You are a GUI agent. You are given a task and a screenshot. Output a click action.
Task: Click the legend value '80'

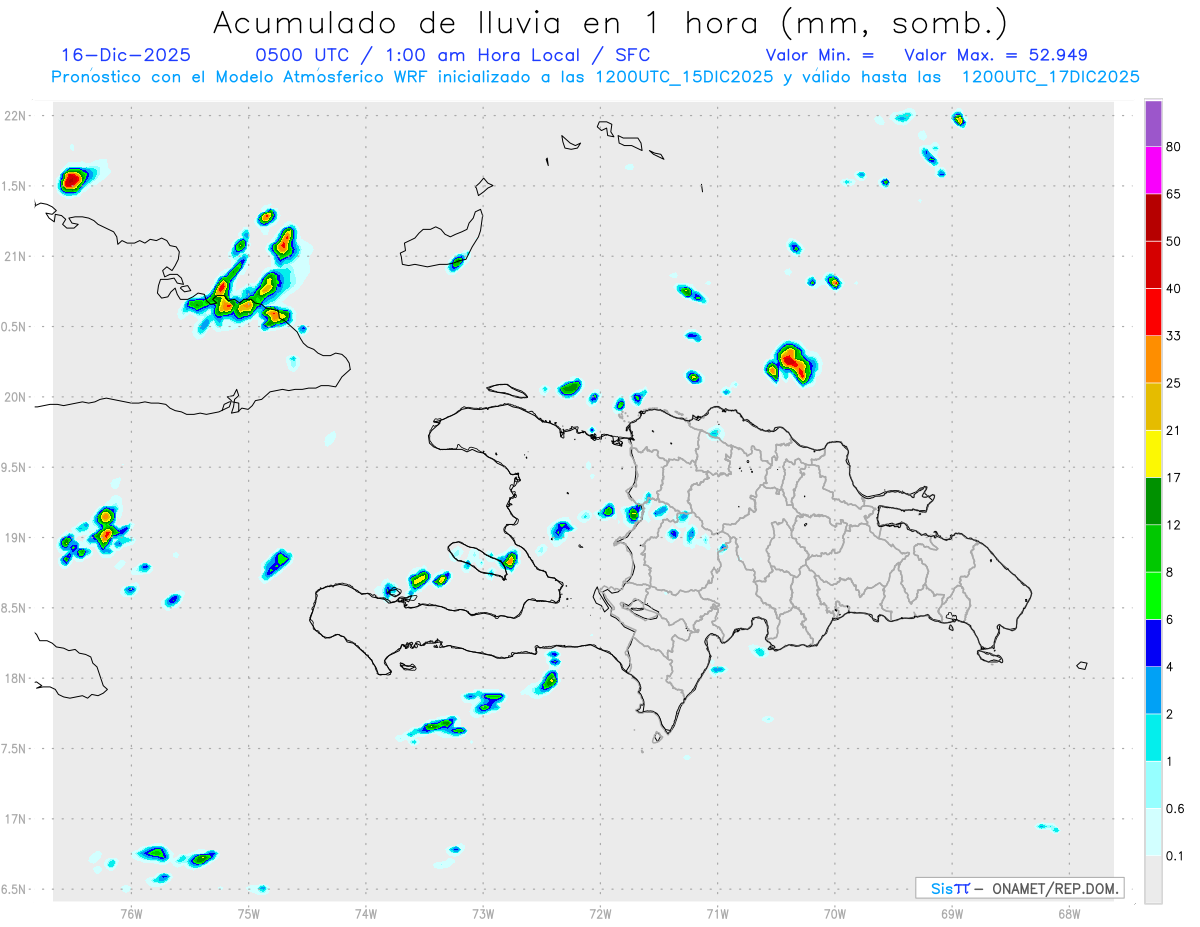tap(1174, 148)
